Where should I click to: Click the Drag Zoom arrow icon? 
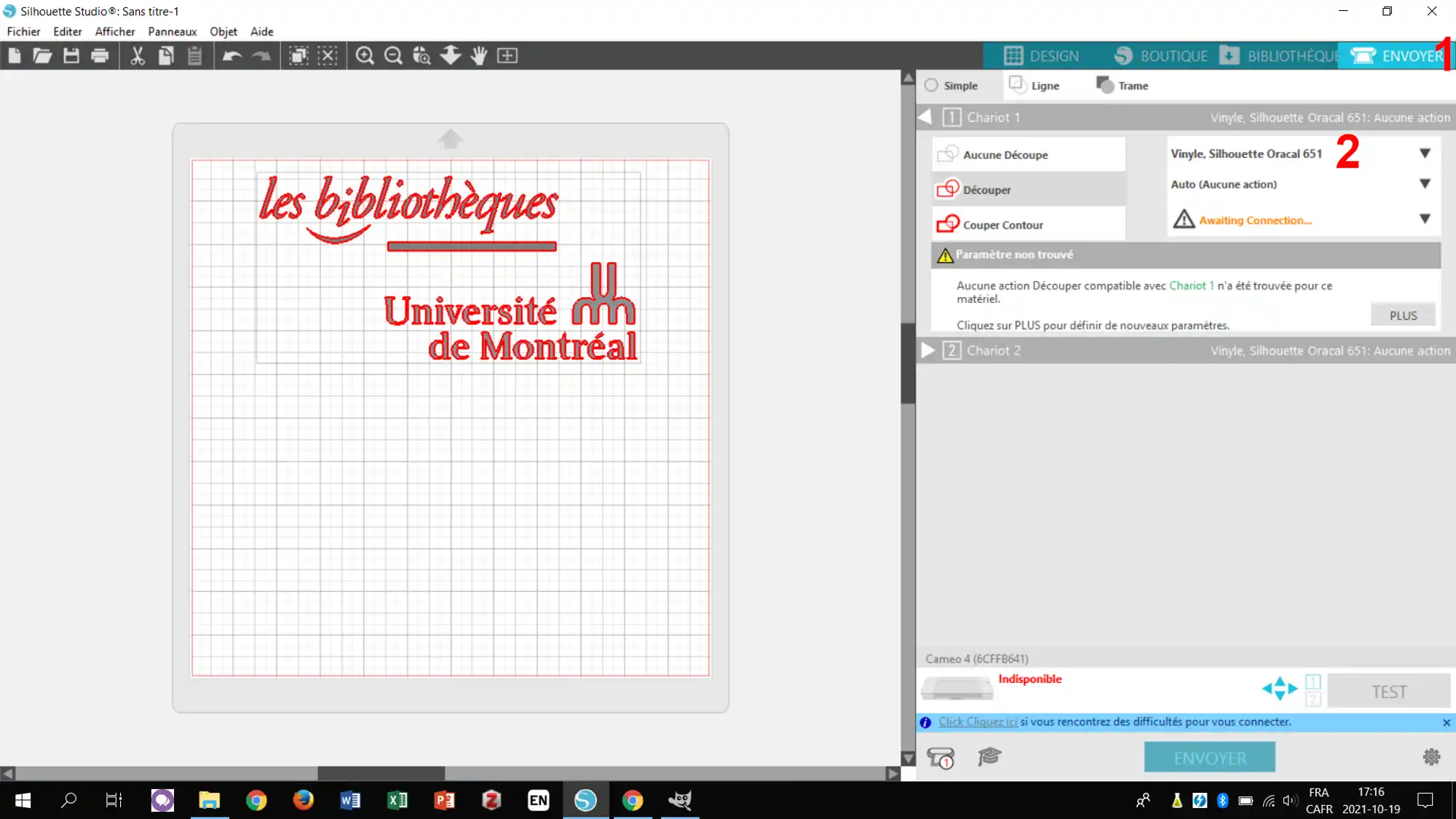pos(451,55)
